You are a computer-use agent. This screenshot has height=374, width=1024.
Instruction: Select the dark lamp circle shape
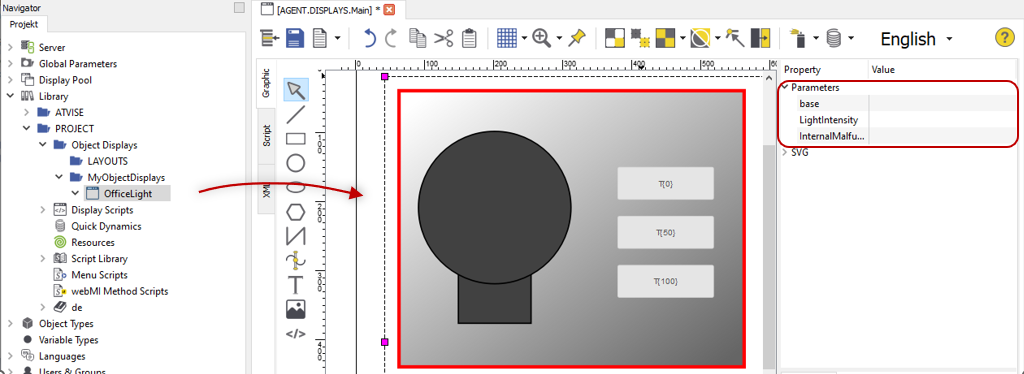[494, 207]
